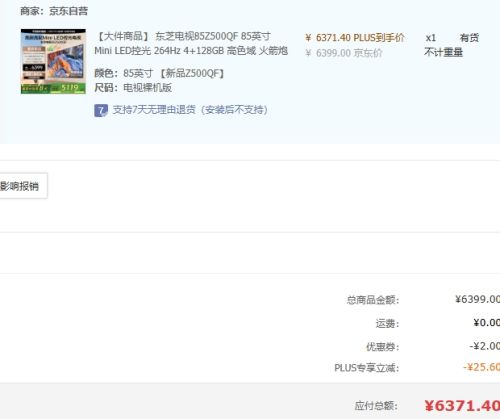
Task: Select the 6371.40 PLUS到手价 price
Action: (x=355, y=38)
